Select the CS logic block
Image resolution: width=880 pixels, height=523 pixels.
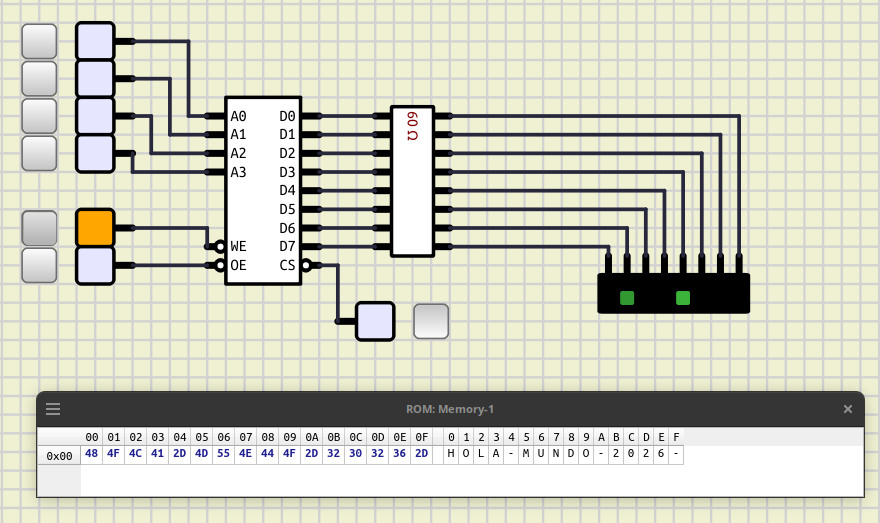tap(375, 322)
